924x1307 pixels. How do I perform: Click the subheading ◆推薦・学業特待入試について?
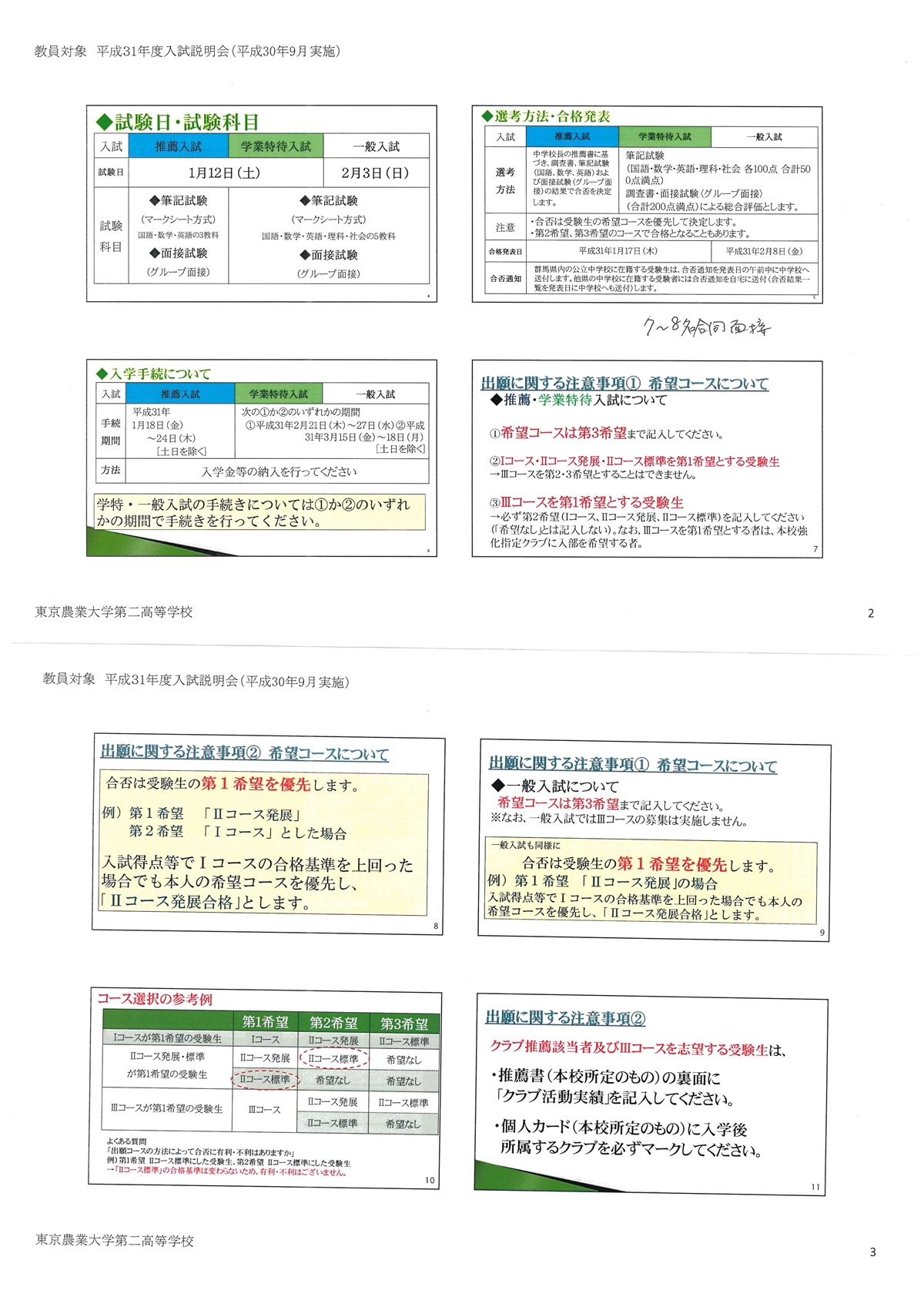(578, 400)
